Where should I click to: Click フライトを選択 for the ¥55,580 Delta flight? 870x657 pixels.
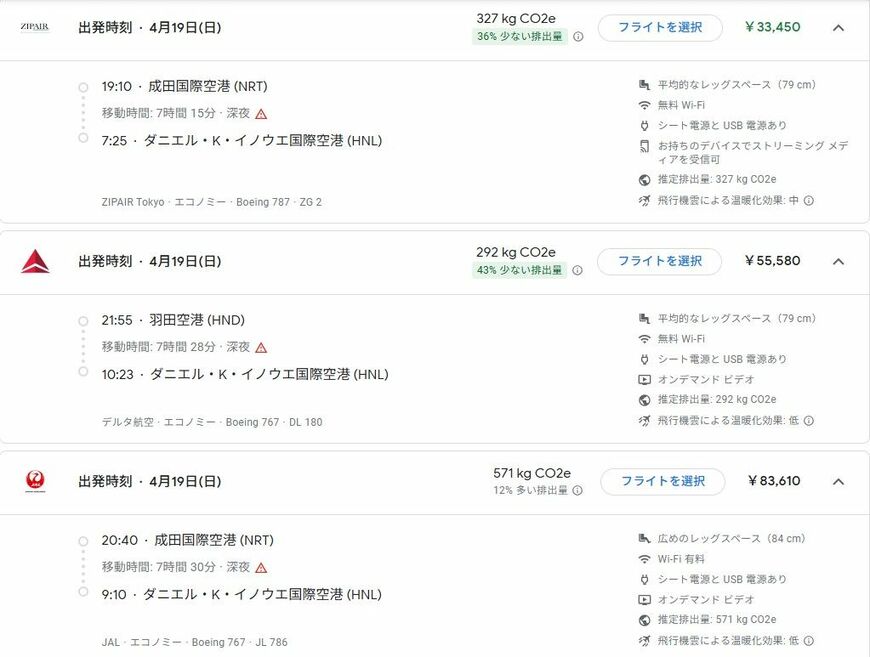pos(661,261)
